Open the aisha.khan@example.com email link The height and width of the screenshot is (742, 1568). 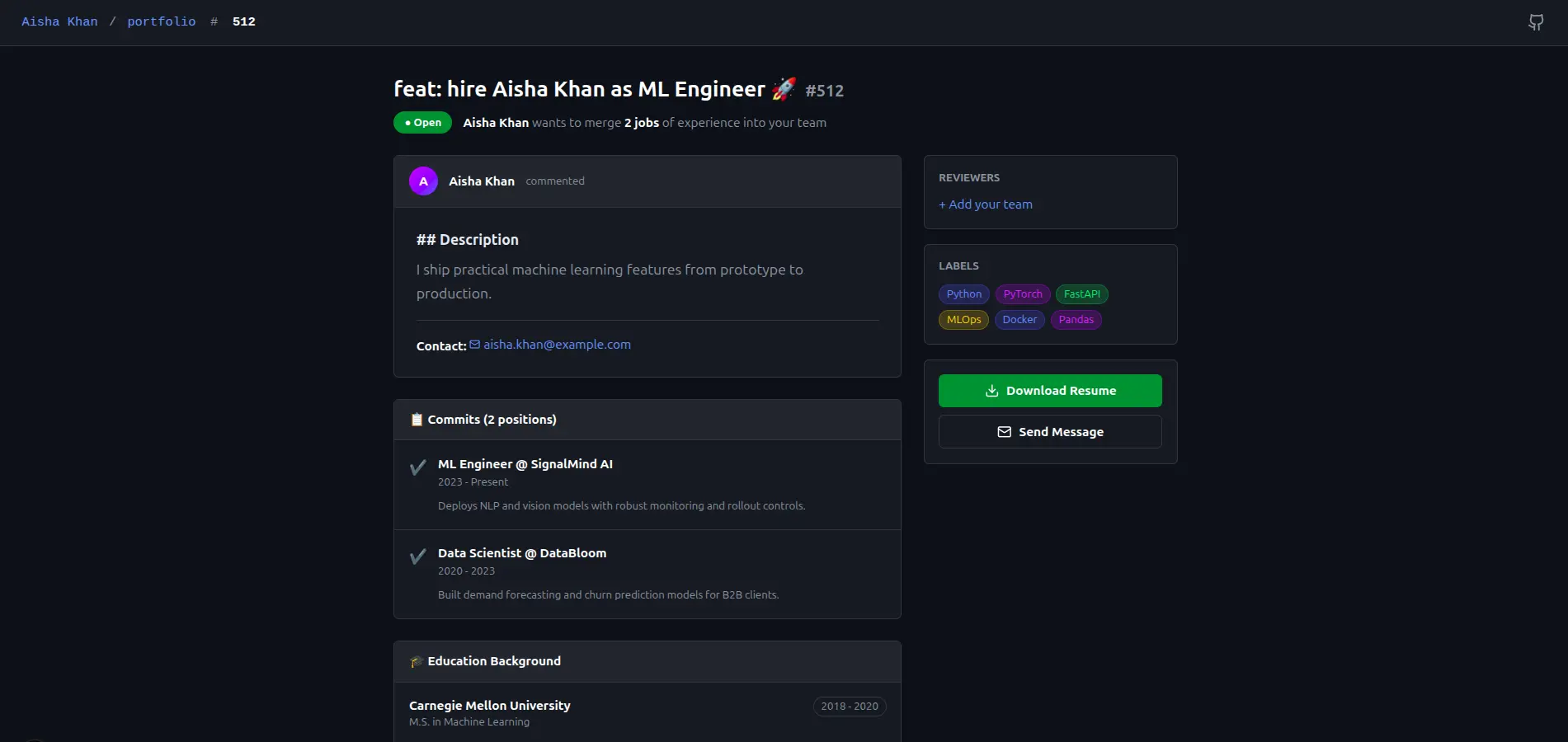coord(557,345)
